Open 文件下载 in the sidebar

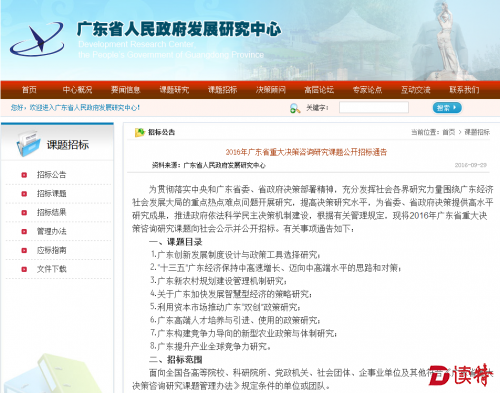[51, 269]
